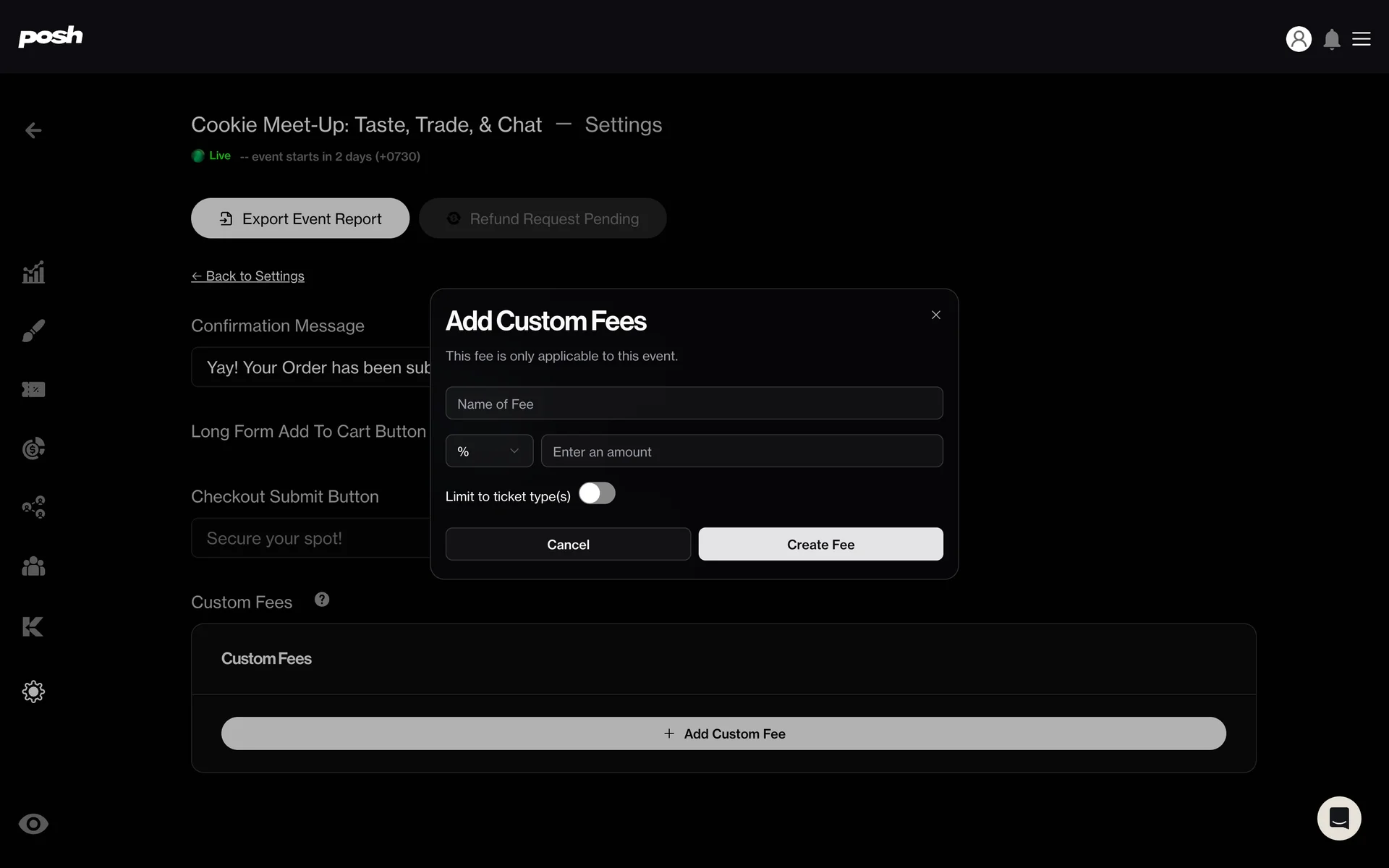Image resolution: width=1389 pixels, height=868 pixels.
Task: Click the notifications bell icon
Action: pos(1332,39)
